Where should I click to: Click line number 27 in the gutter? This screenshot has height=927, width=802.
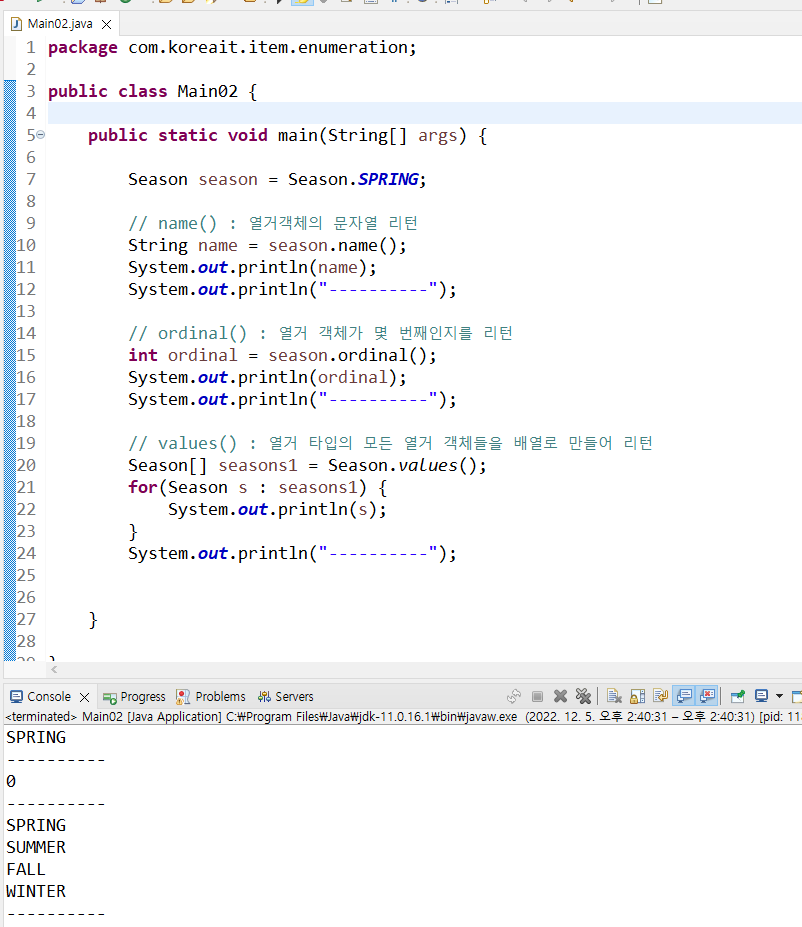[26, 619]
